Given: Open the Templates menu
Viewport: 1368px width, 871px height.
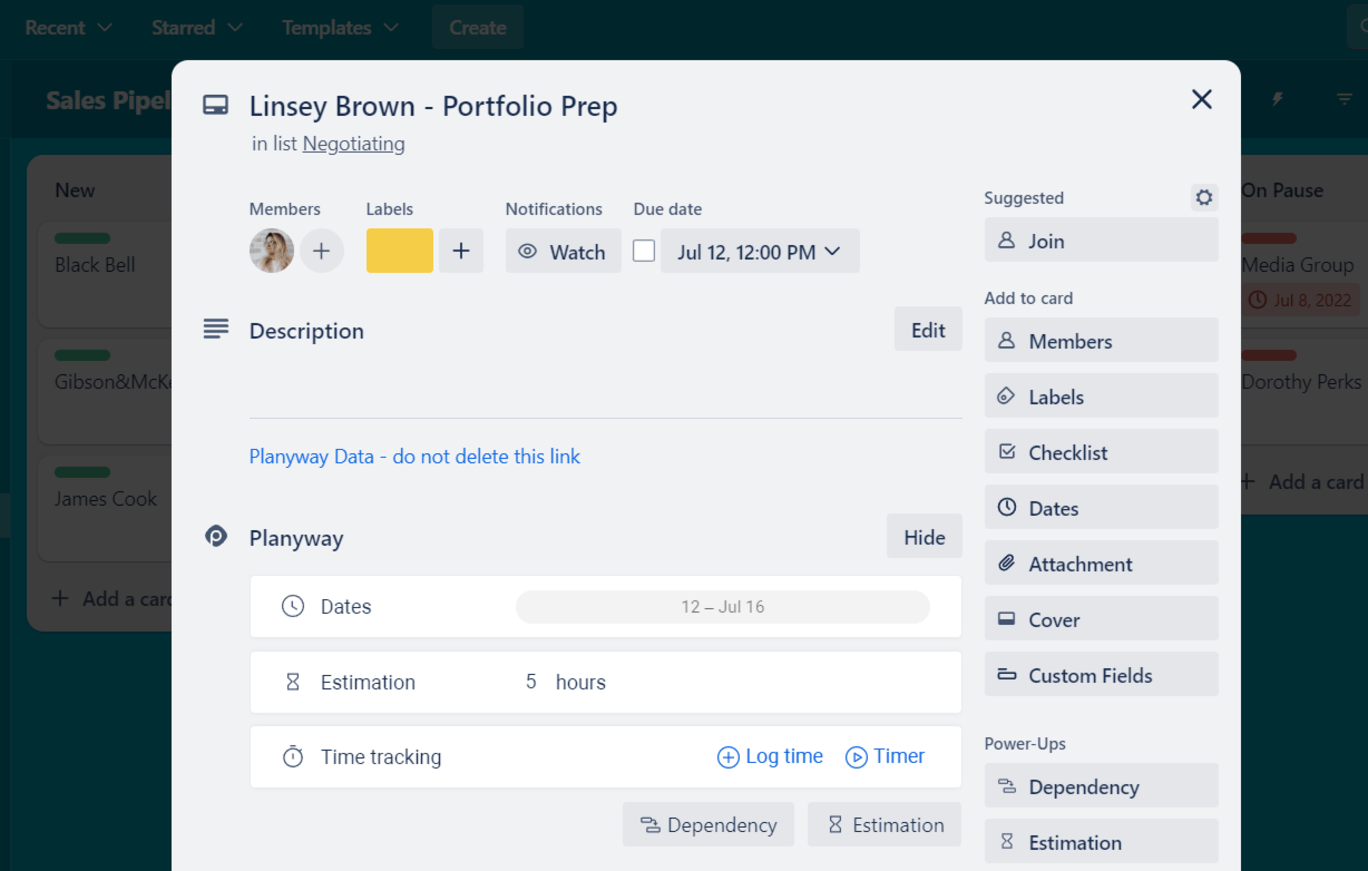Looking at the screenshot, I should [x=340, y=28].
